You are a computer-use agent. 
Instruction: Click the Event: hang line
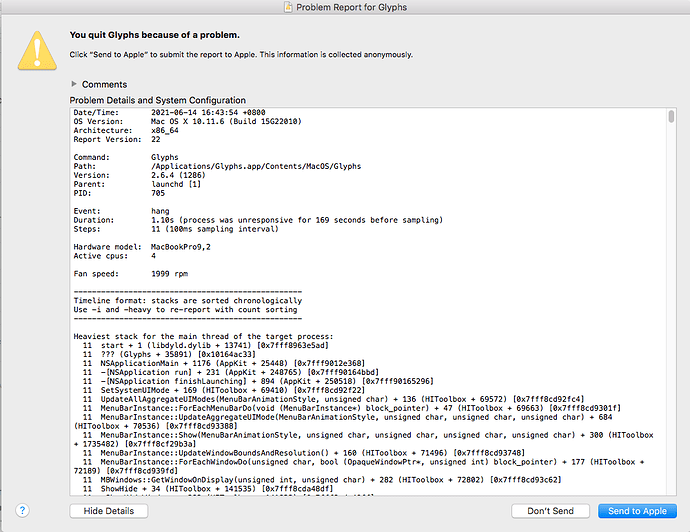point(121,211)
